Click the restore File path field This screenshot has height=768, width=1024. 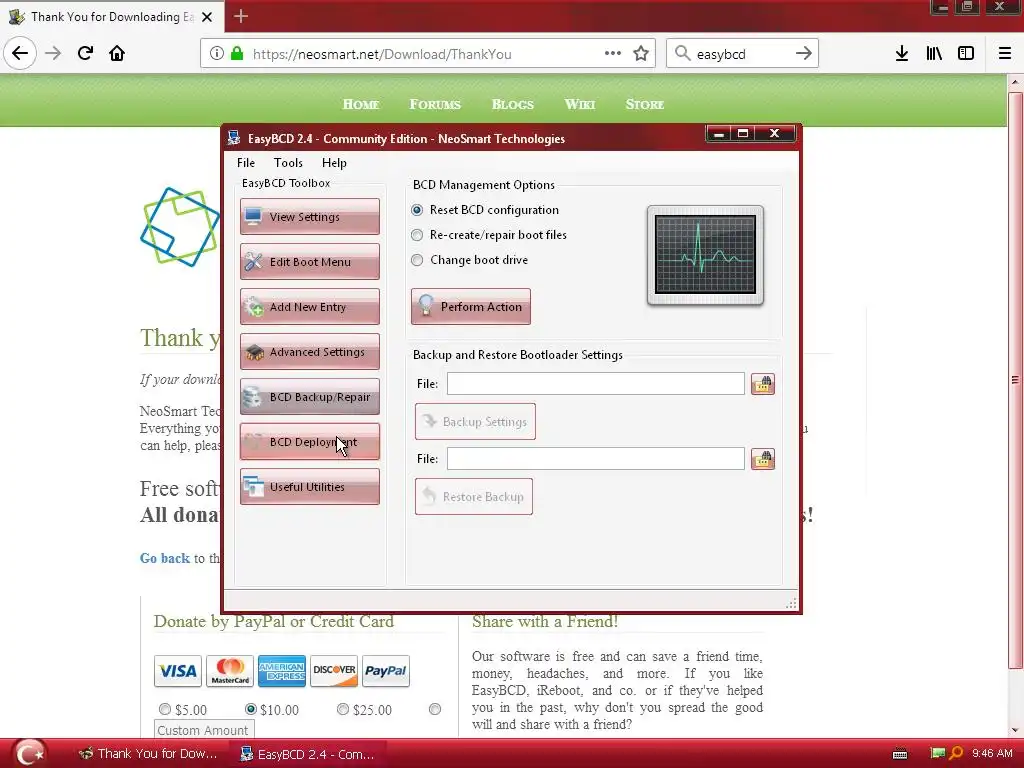pos(596,458)
